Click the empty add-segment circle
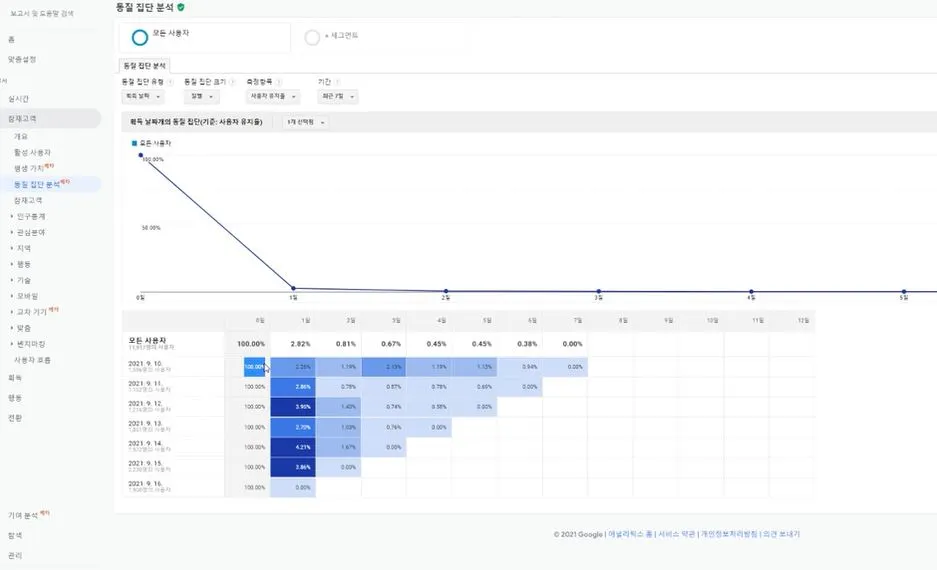The width and height of the screenshot is (937, 570). point(312,38)
